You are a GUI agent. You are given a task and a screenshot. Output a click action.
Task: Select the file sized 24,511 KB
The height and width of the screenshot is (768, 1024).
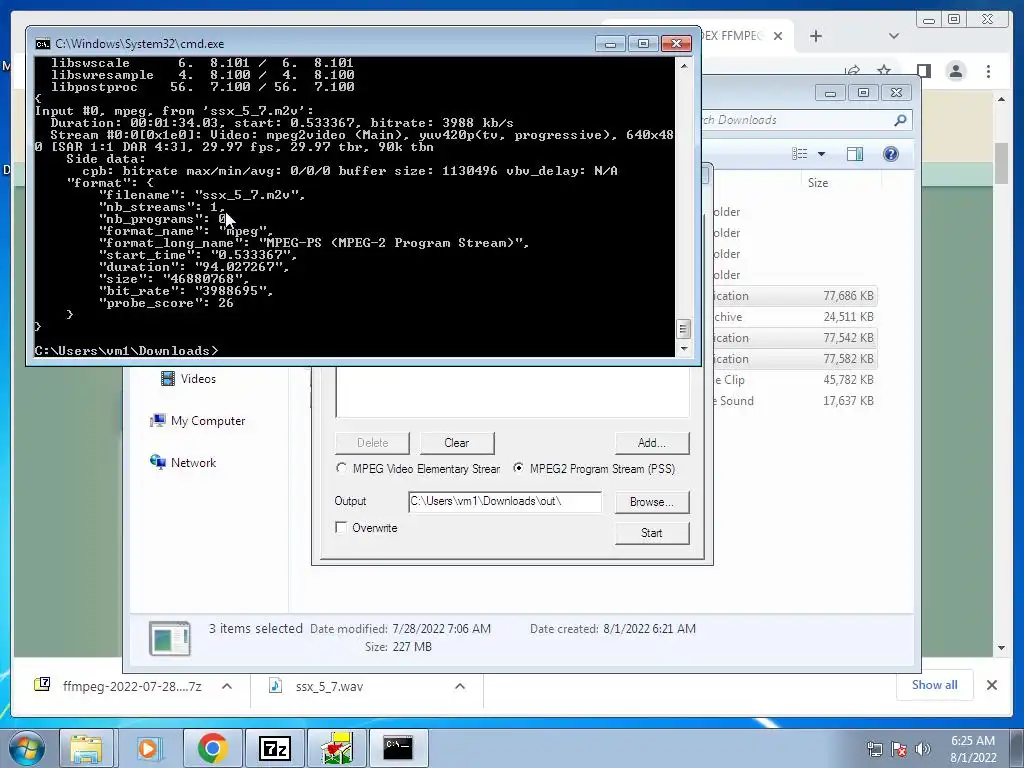pos(793,317)
